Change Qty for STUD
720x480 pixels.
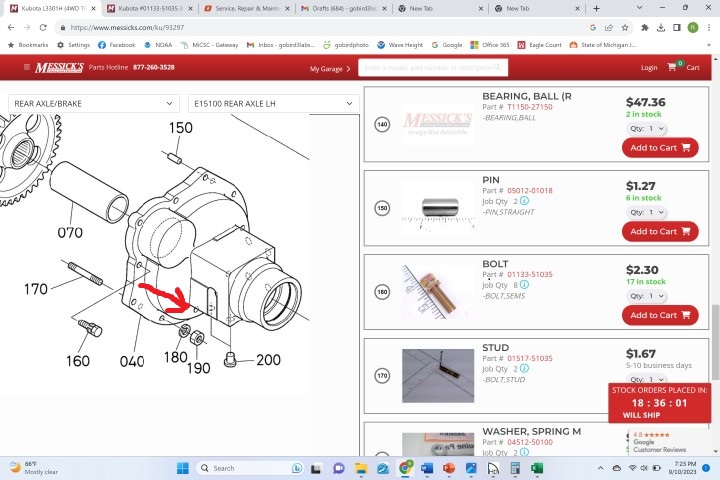(647, 379)
